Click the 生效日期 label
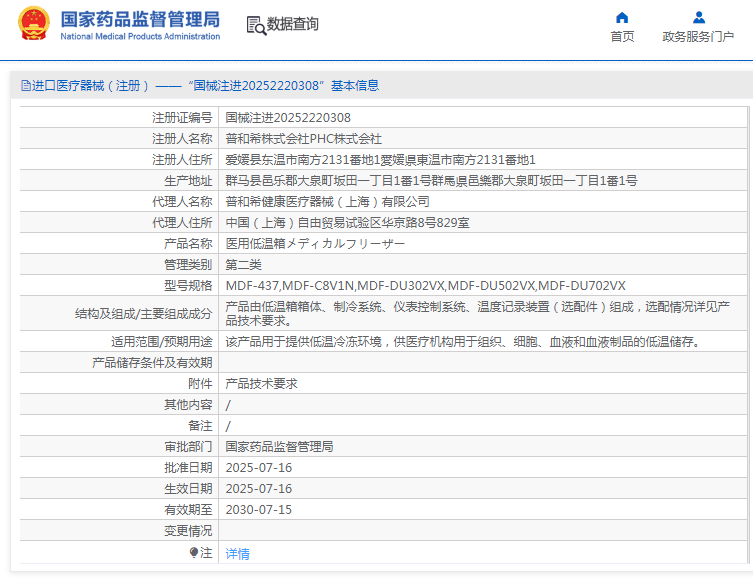 [x=188, y=489]
